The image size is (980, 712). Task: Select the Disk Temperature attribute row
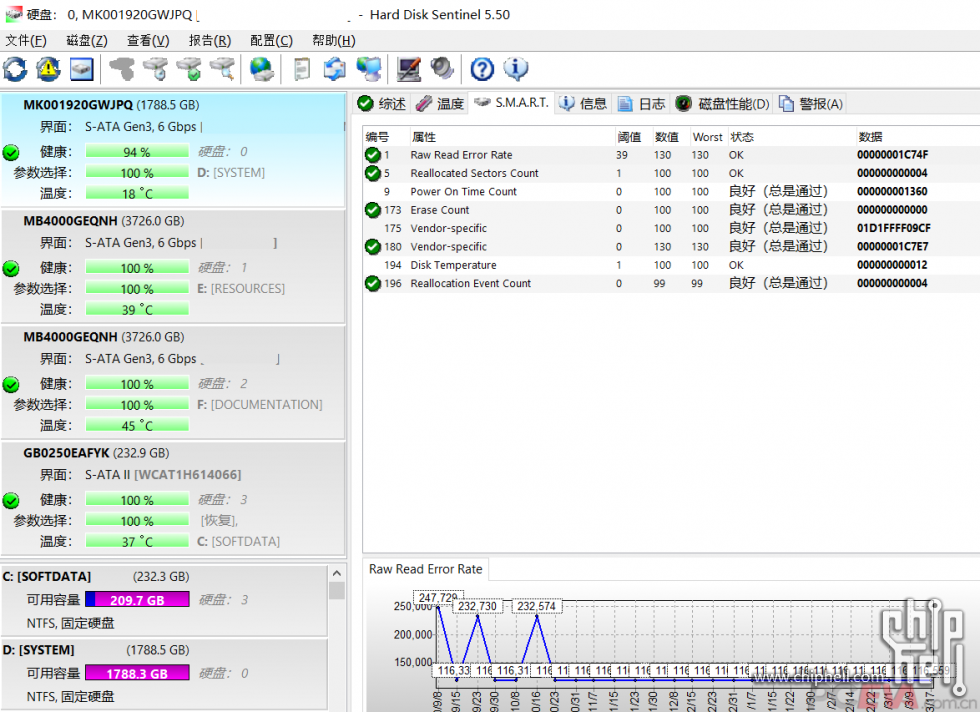coord(671,265)
